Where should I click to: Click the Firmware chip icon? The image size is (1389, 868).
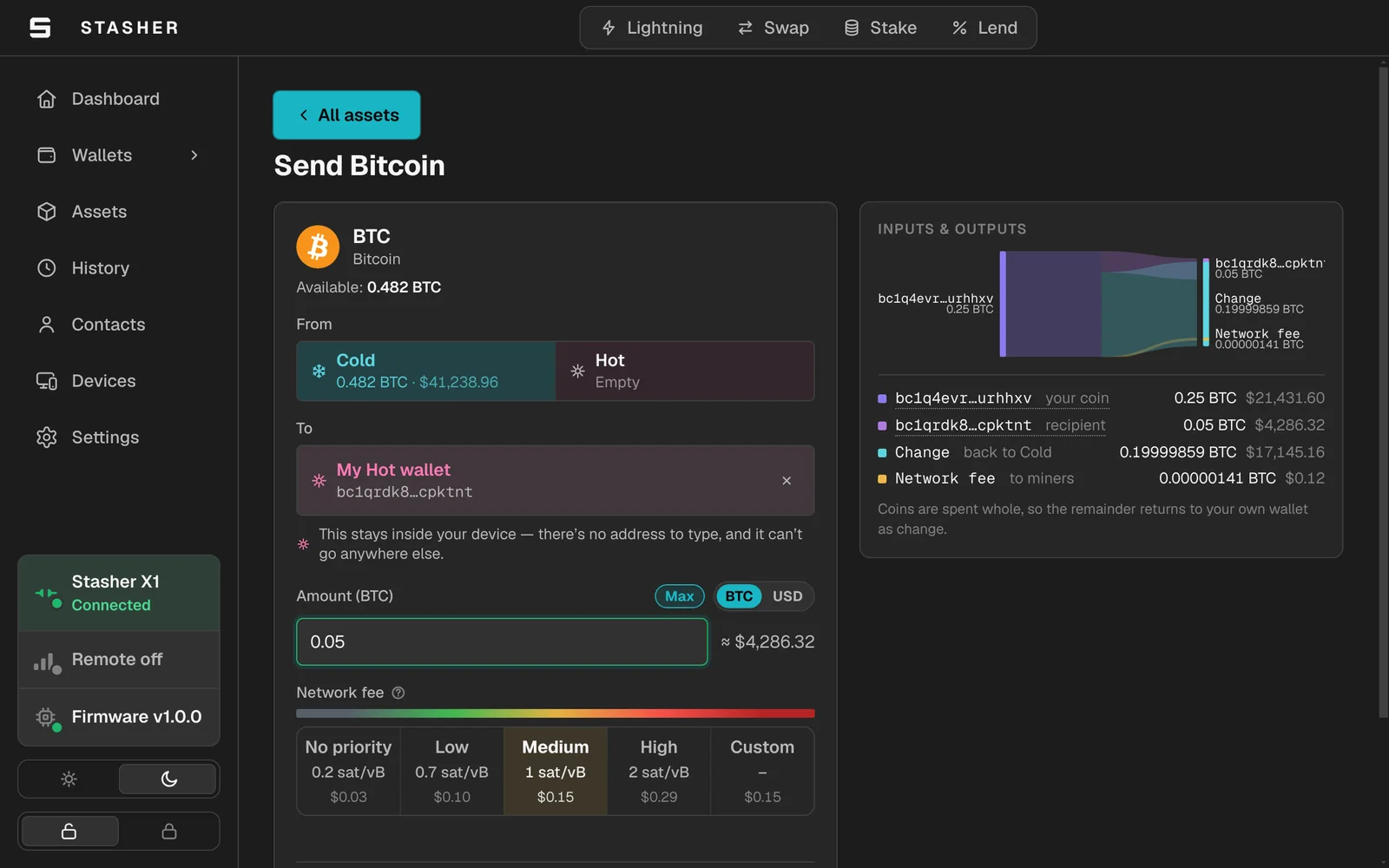tap(46, 717)
